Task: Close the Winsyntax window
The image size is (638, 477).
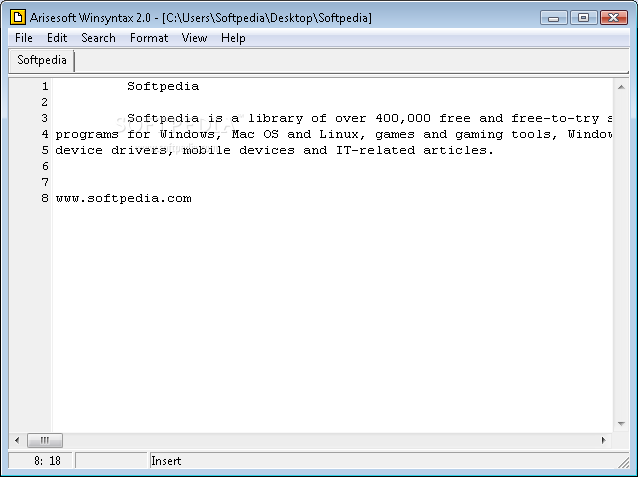Action: (614, 18)
